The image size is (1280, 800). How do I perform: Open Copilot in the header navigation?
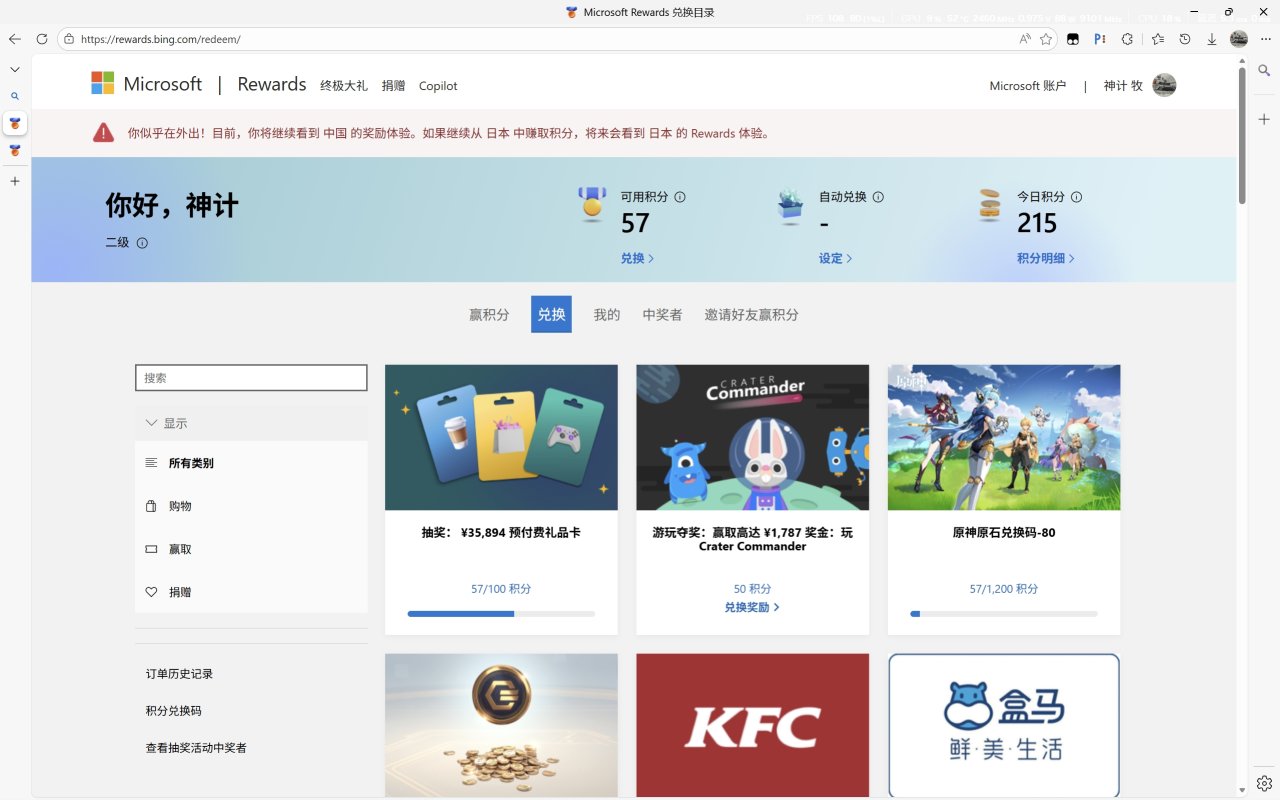coord(438,86)
